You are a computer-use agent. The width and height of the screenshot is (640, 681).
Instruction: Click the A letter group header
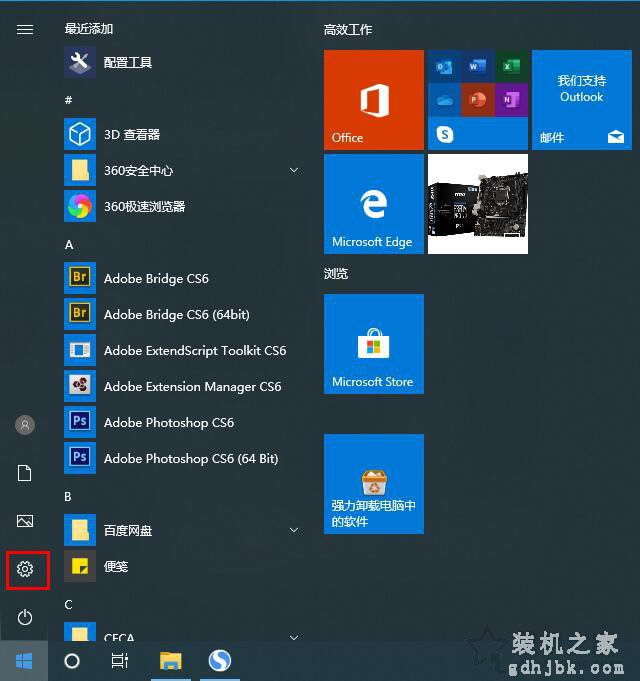point(69,245)
